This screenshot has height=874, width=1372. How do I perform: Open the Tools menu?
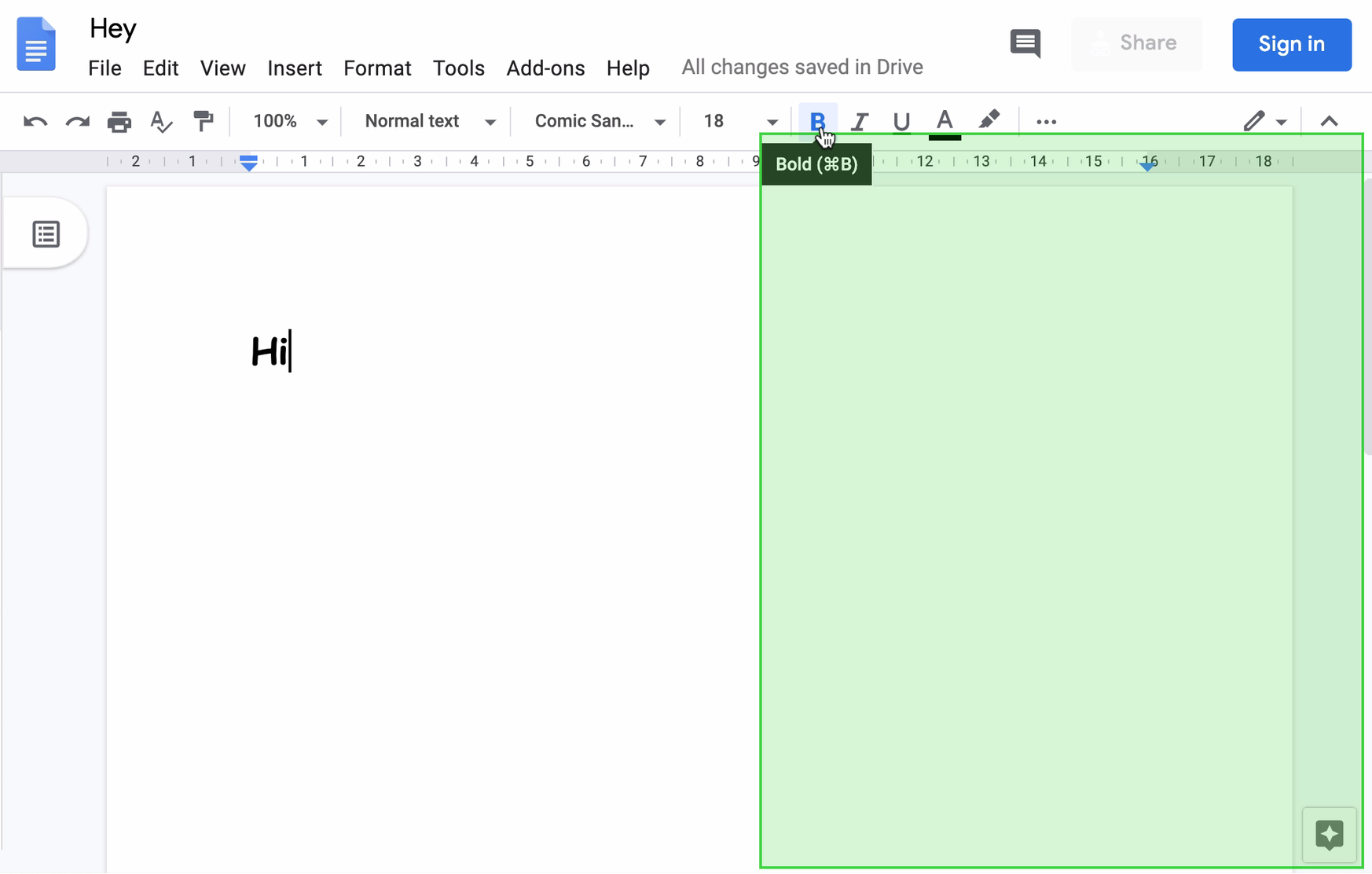(459, 68)
